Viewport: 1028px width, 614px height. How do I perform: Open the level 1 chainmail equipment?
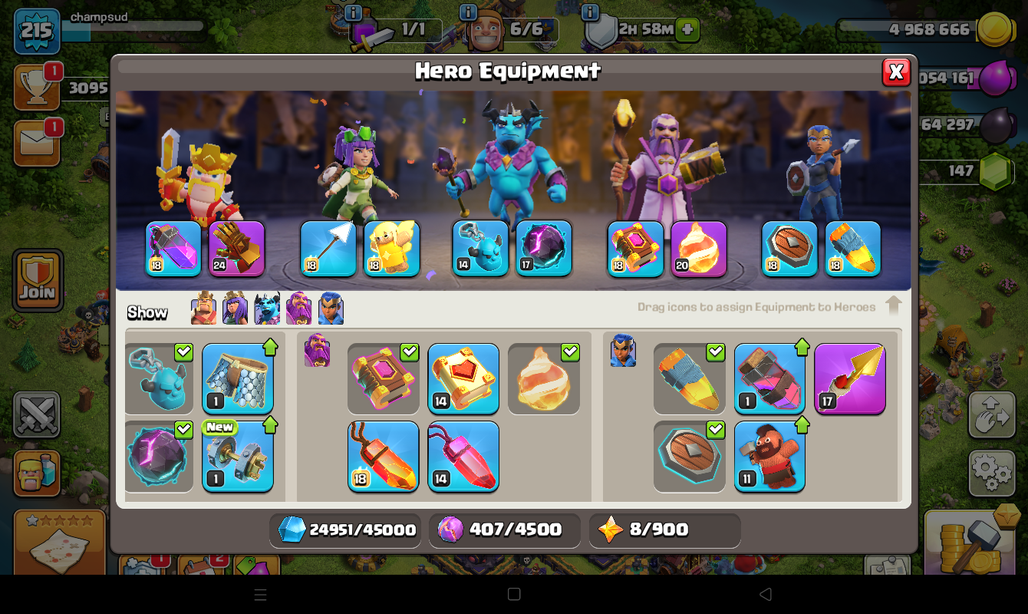[x=237, y=379]
